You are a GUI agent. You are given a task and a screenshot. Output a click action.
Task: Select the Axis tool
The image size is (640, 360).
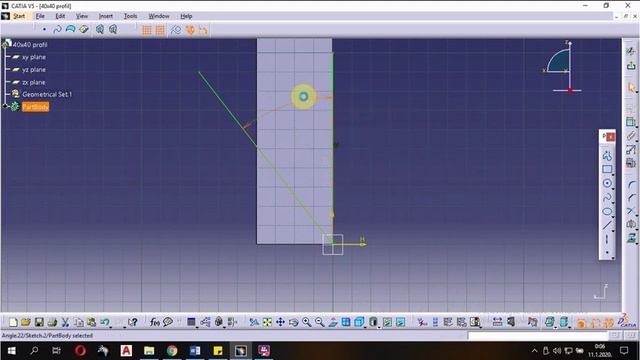point(607,240)
